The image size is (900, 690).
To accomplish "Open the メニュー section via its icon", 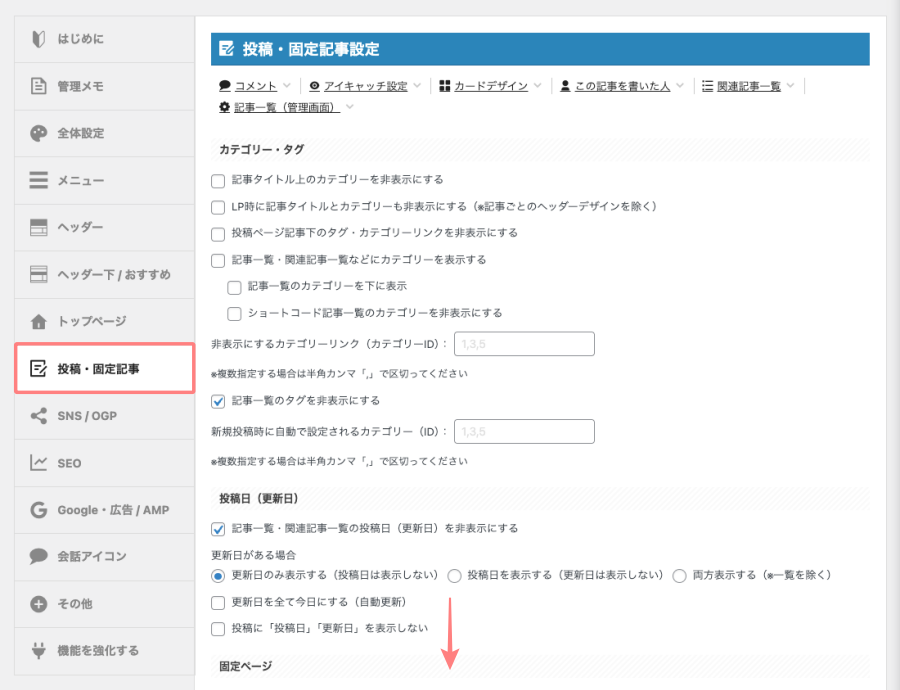I will 38,180.
